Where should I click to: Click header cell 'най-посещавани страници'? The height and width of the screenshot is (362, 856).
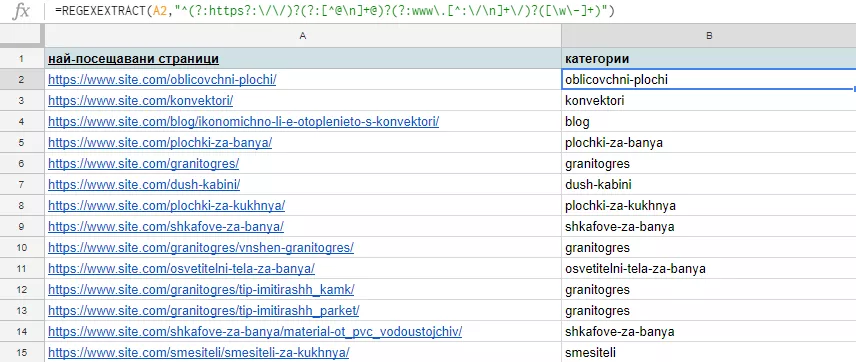point(303,58)
